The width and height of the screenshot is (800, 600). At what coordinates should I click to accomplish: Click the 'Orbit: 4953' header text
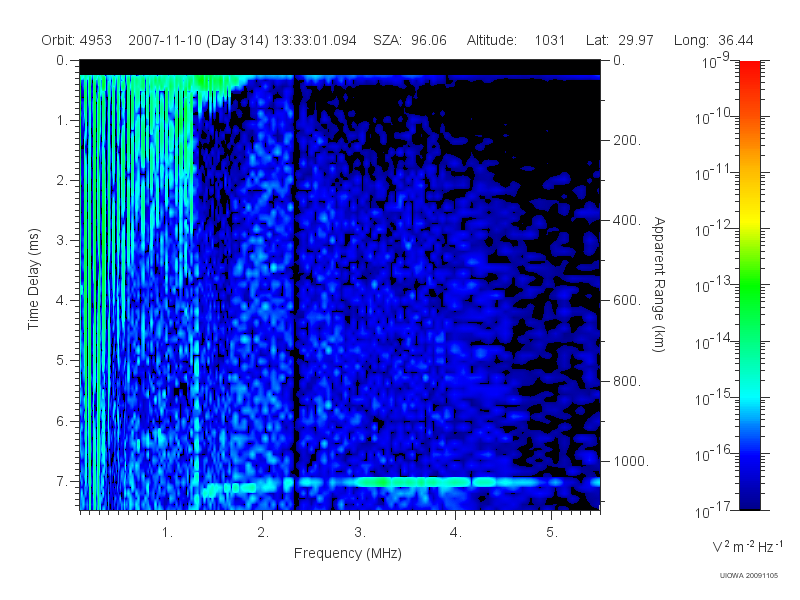(77, 40)
